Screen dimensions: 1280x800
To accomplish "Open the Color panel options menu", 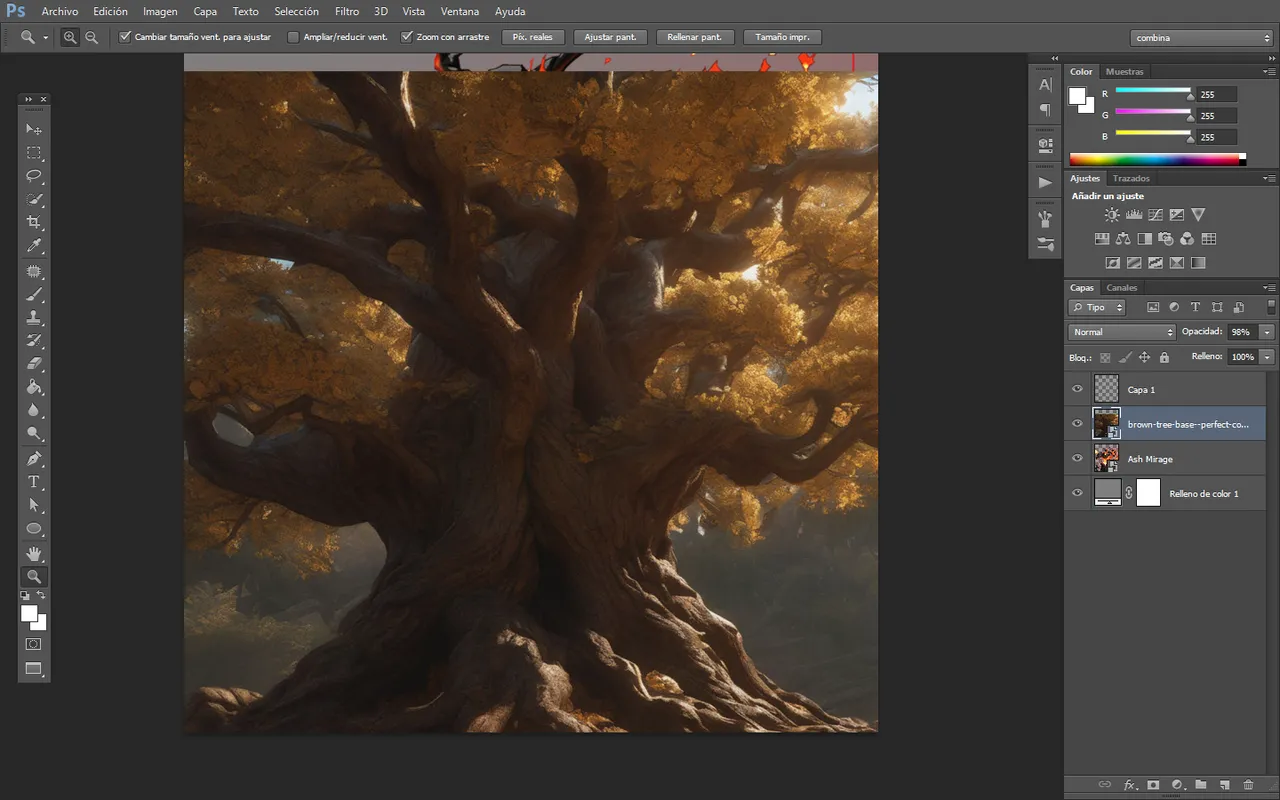I will pyautogui.click(x=1270, y=72).
